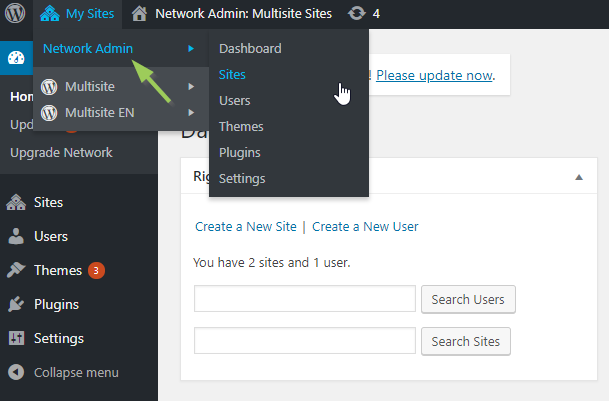
Task: Open Dashboard from the flyout submenu
Action: (x=250, y=48)
